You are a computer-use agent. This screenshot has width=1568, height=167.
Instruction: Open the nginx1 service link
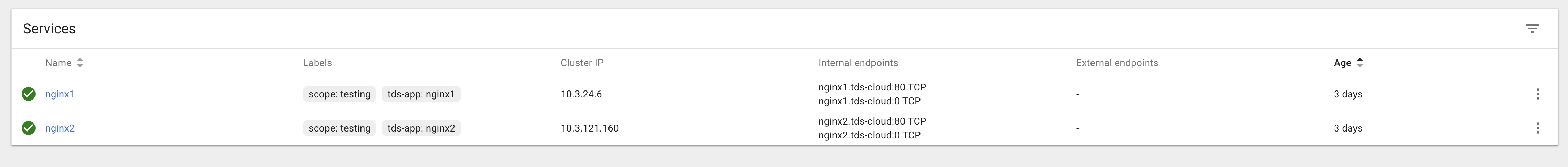(x=60, y=94)
